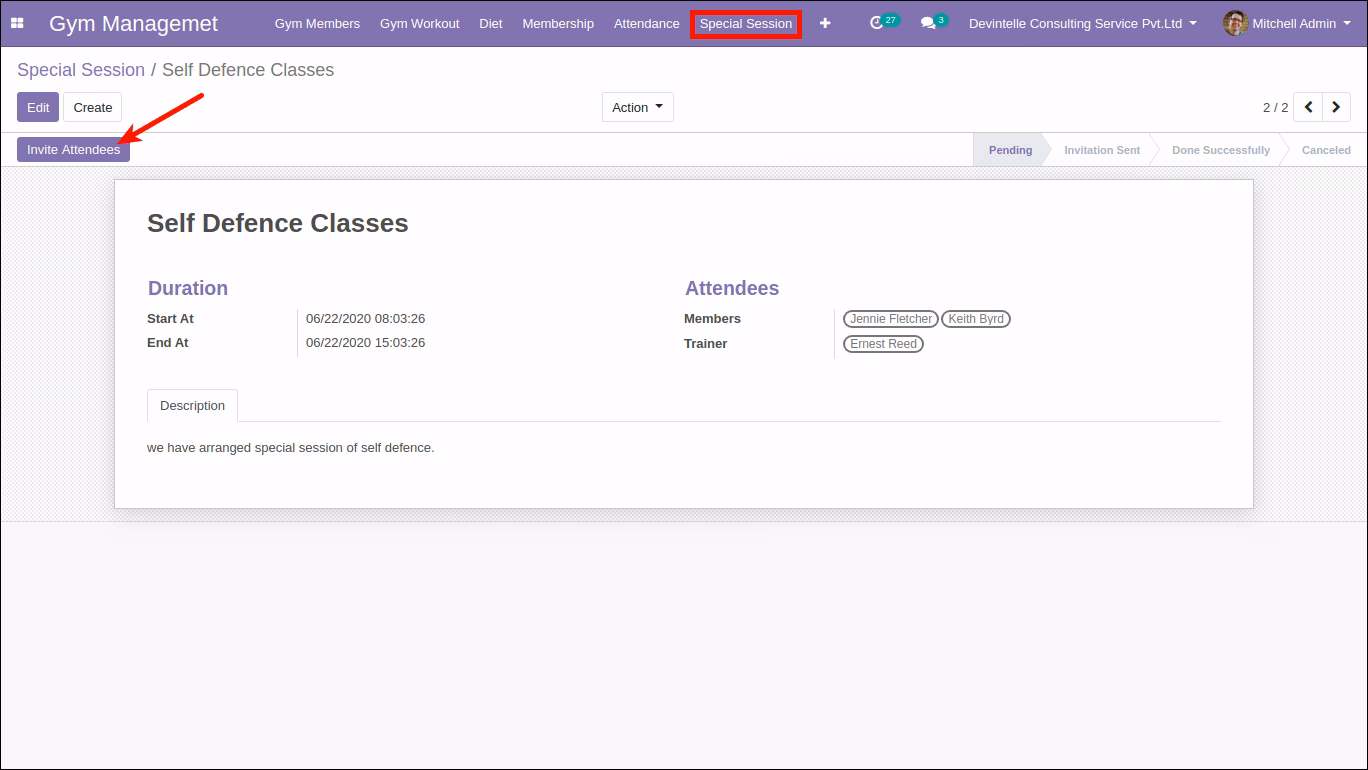Click Mitchell Admin avatar picture

point(1235,23)
